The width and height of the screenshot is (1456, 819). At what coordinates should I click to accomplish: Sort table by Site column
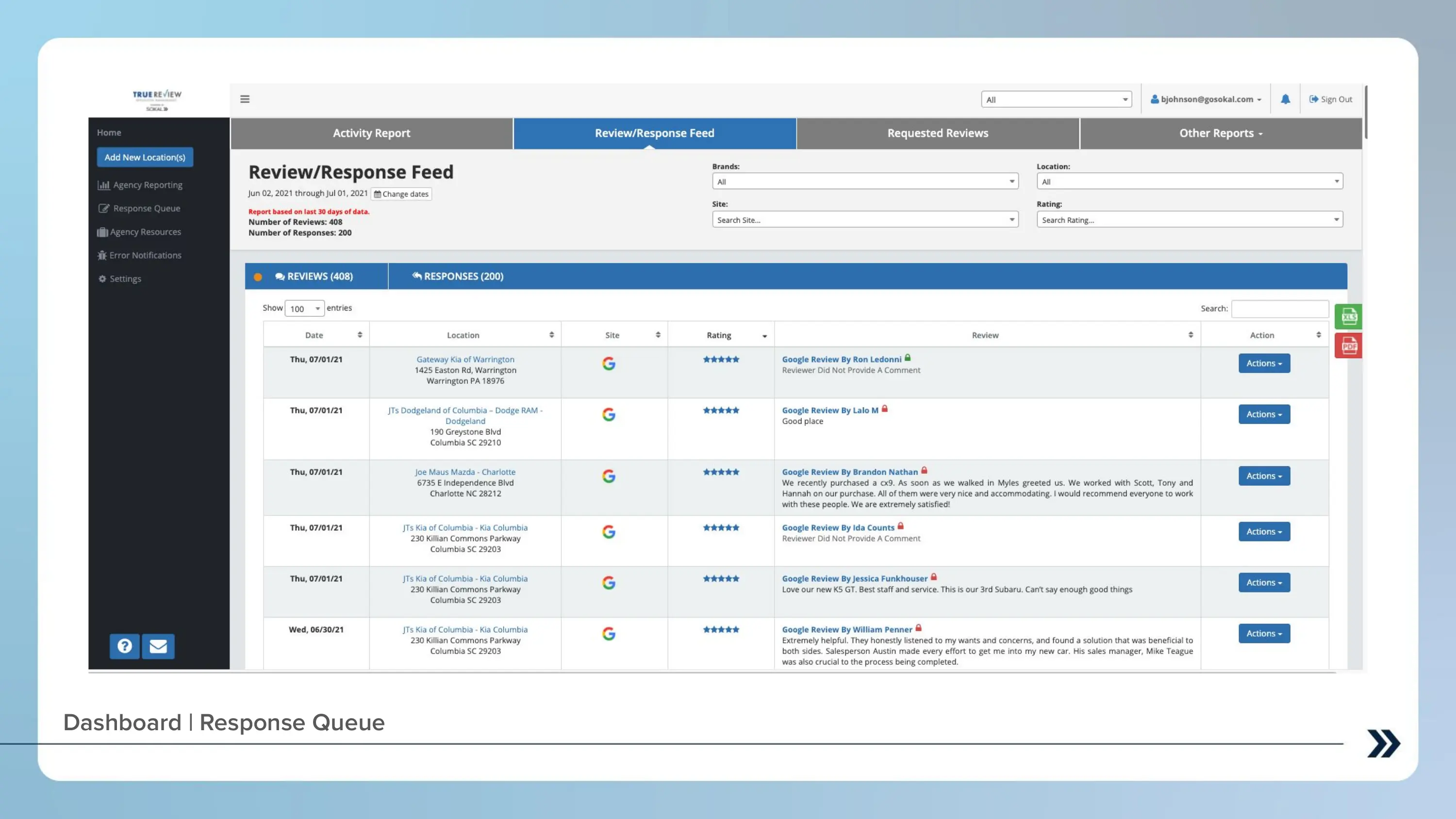pos(613,335)
